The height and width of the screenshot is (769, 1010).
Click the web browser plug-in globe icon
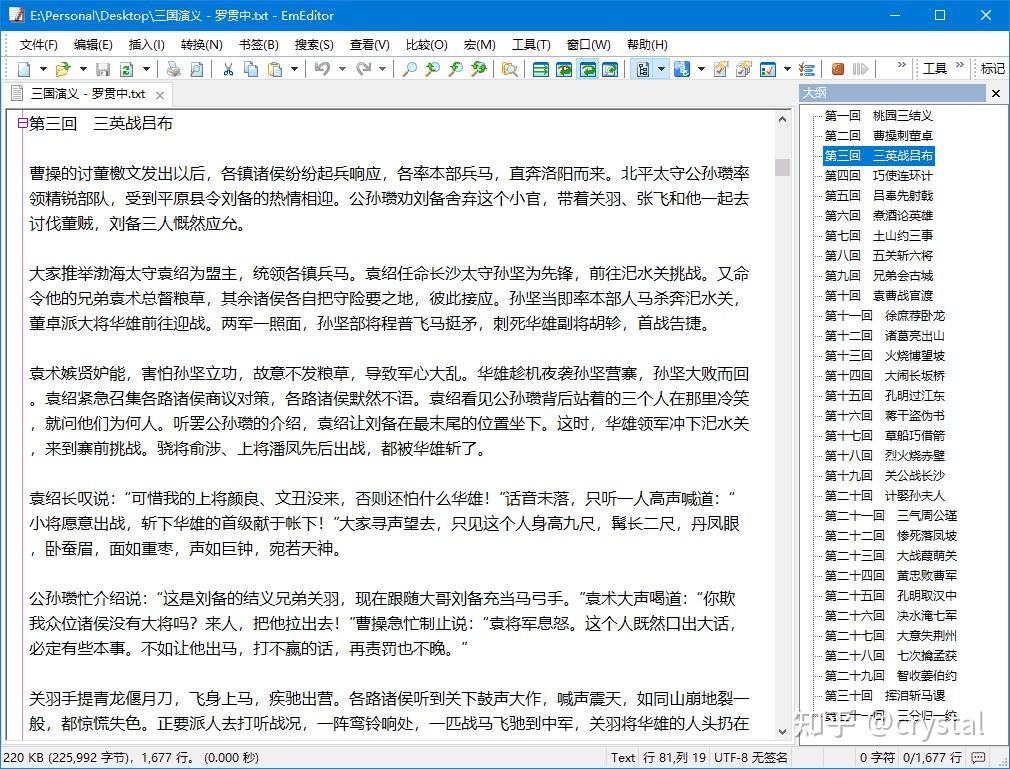coord(682,69)
